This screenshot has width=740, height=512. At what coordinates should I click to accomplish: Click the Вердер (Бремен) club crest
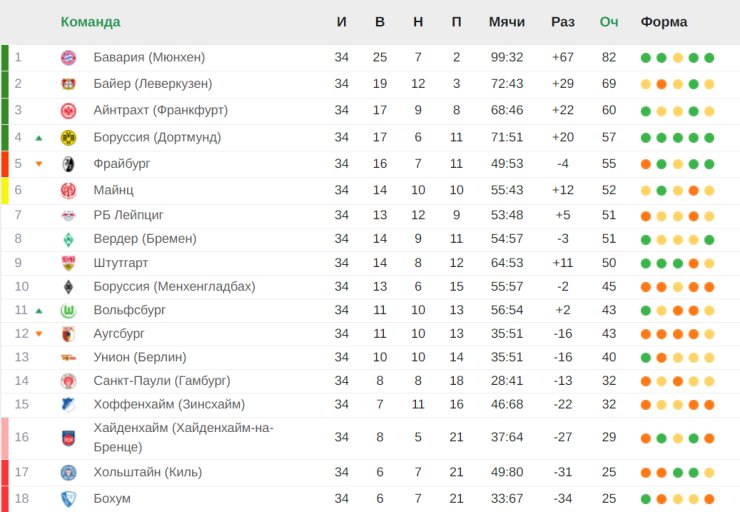click(68, 239)
